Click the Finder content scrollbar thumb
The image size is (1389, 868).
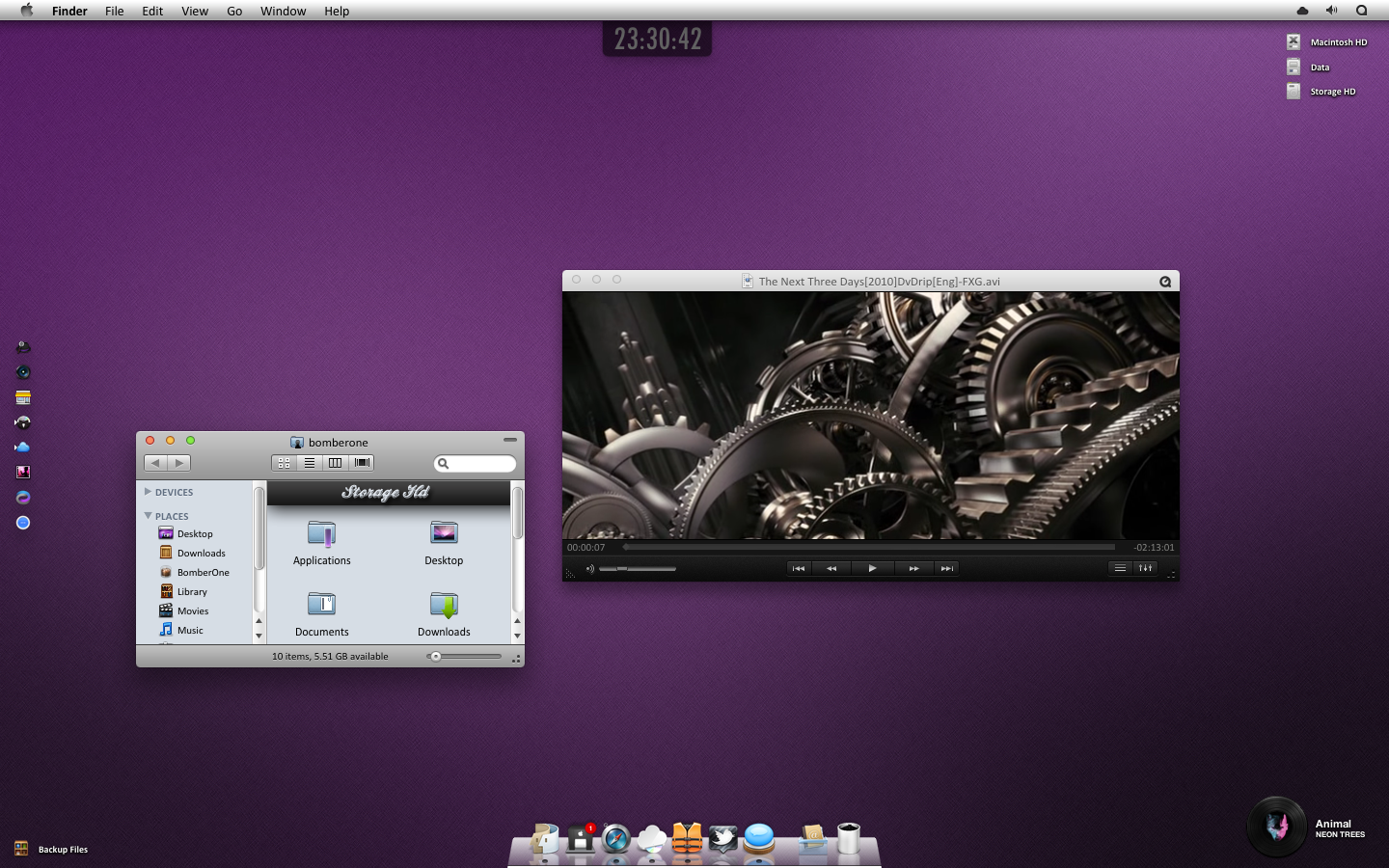(518, 513)
